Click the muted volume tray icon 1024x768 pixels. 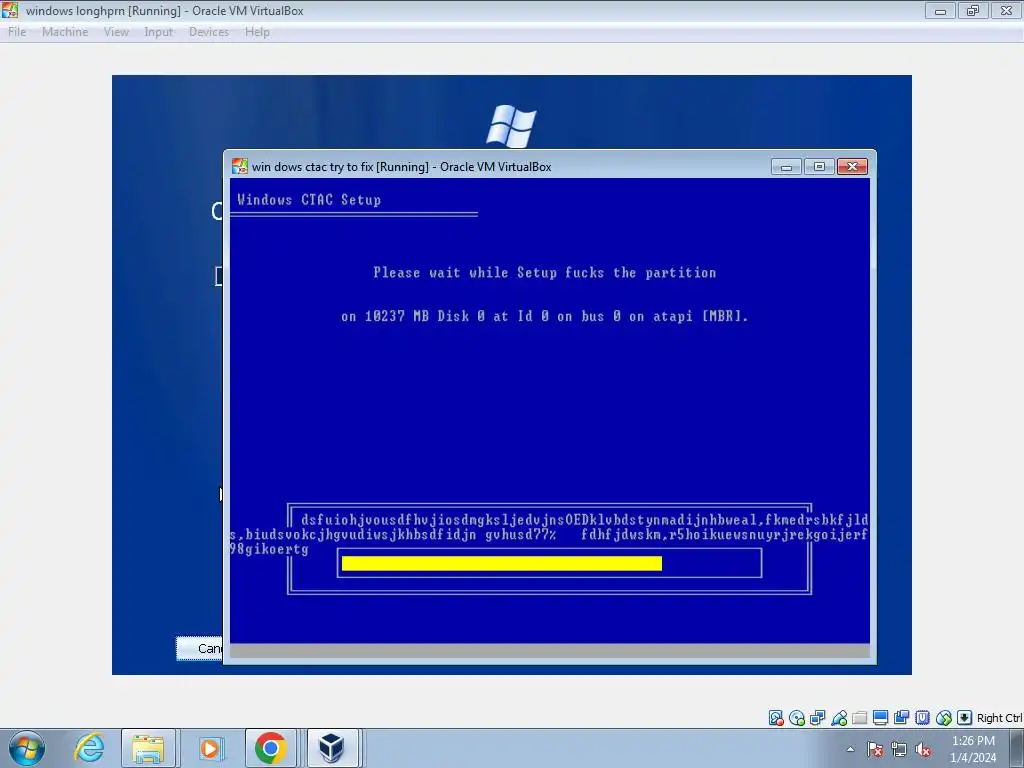pos(923,749)
